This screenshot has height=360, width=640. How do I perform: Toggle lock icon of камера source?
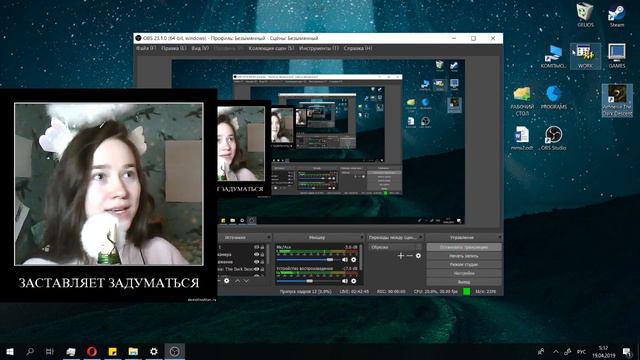pyautogui.click(x=262, y=254)
